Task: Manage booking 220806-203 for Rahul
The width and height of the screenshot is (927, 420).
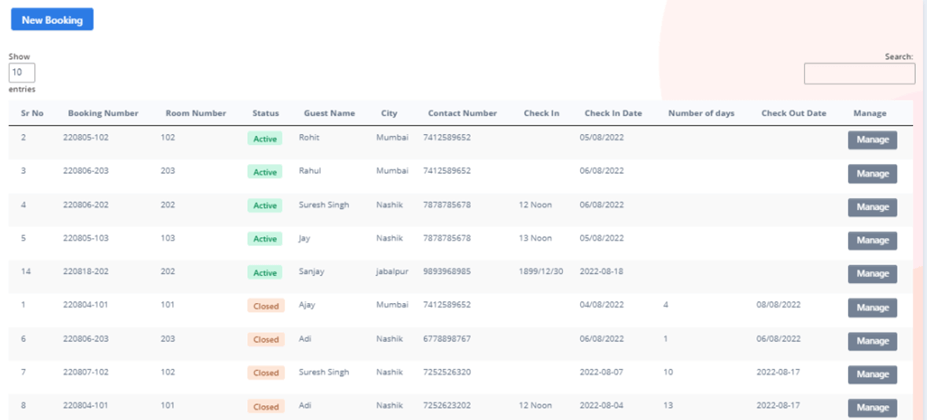Action: [872, 174]
